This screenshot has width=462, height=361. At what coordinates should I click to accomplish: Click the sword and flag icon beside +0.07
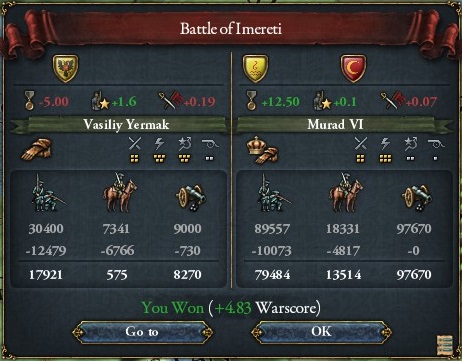tap(393, 100)
